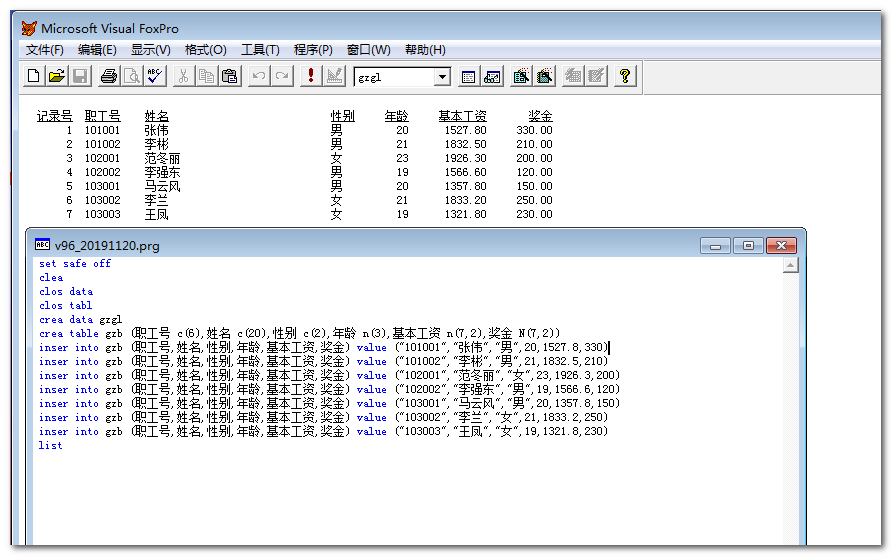Click the 'crea table gzb' code line
The height and width of the screenshot is (556, 892).
click(x=299, y=333)
